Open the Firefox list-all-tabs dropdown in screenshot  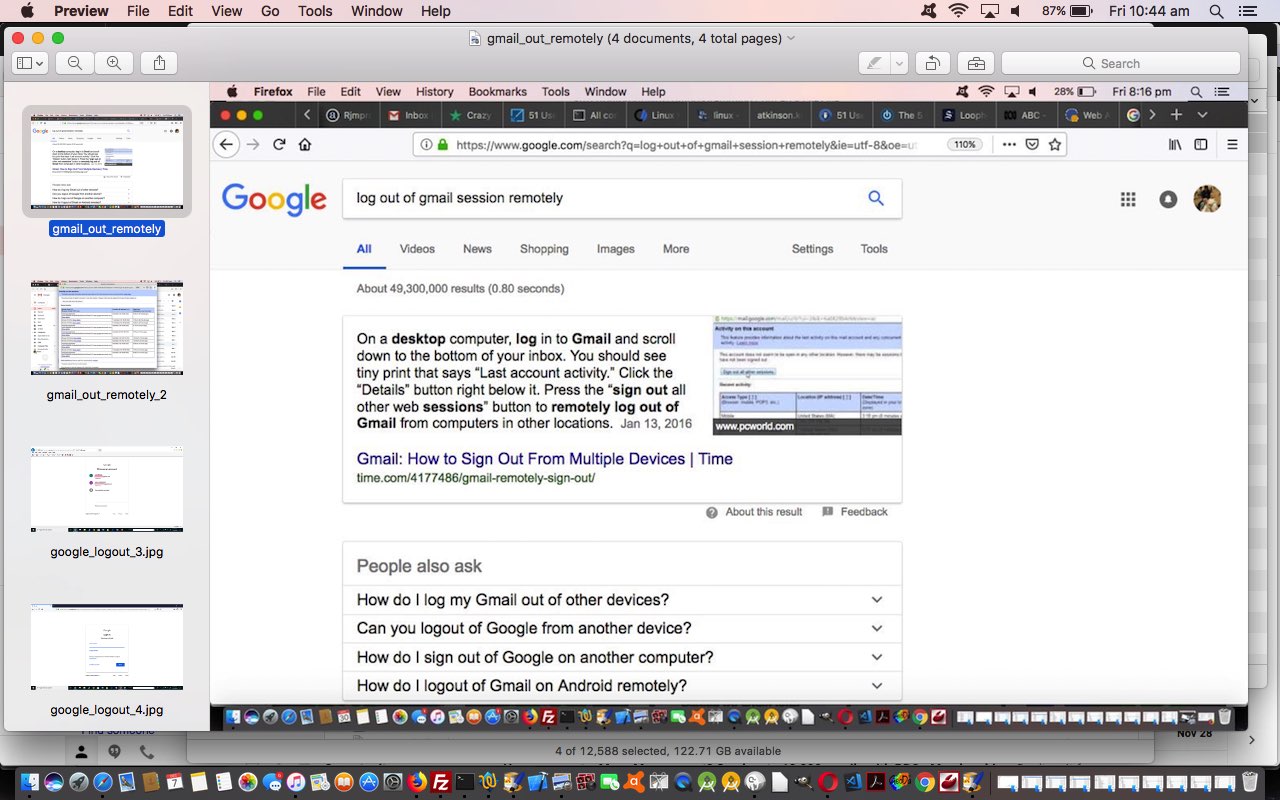1202,115
